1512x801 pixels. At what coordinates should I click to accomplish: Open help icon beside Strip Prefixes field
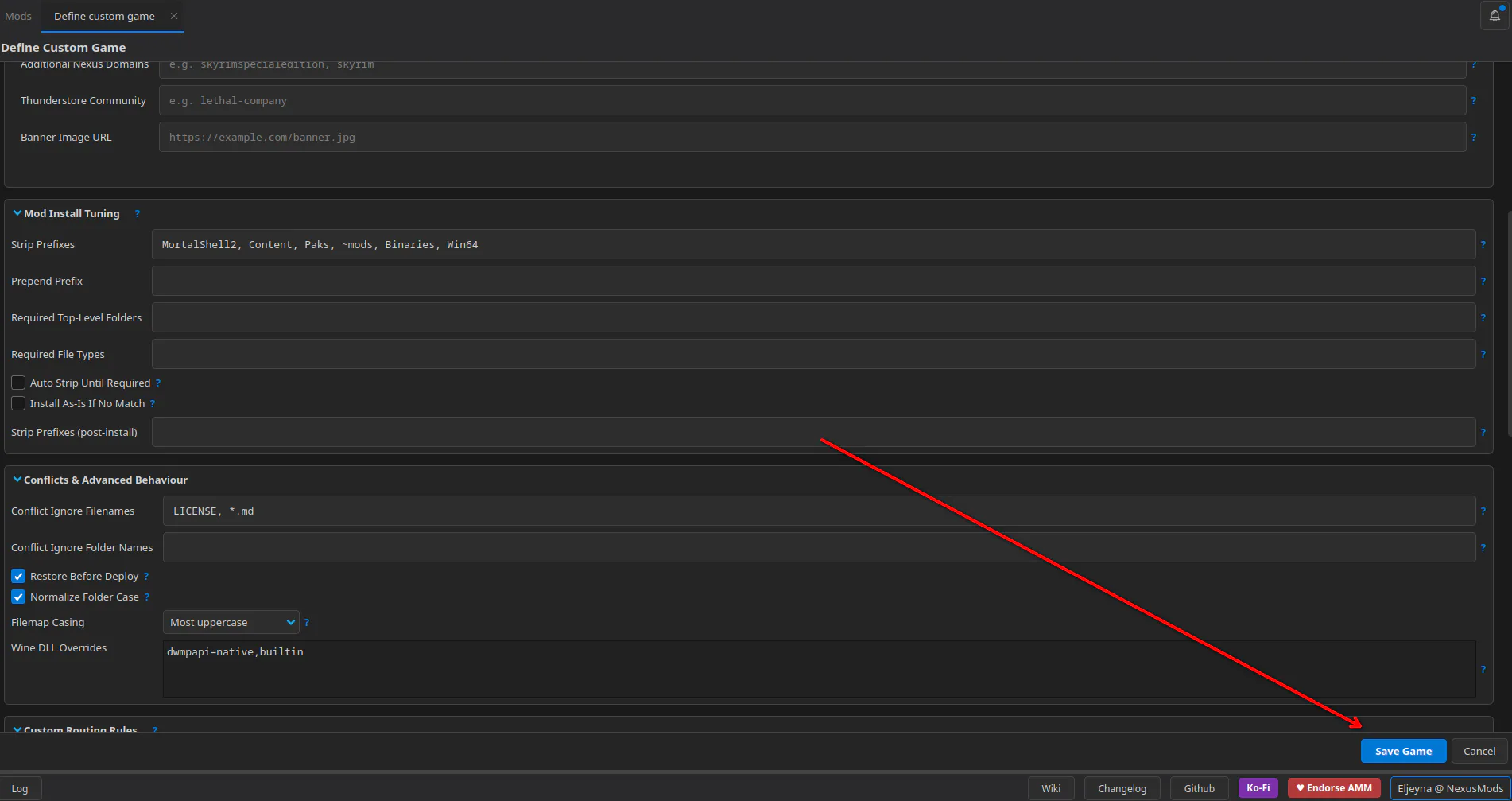pyautogui.click(x=1483, y=245)
